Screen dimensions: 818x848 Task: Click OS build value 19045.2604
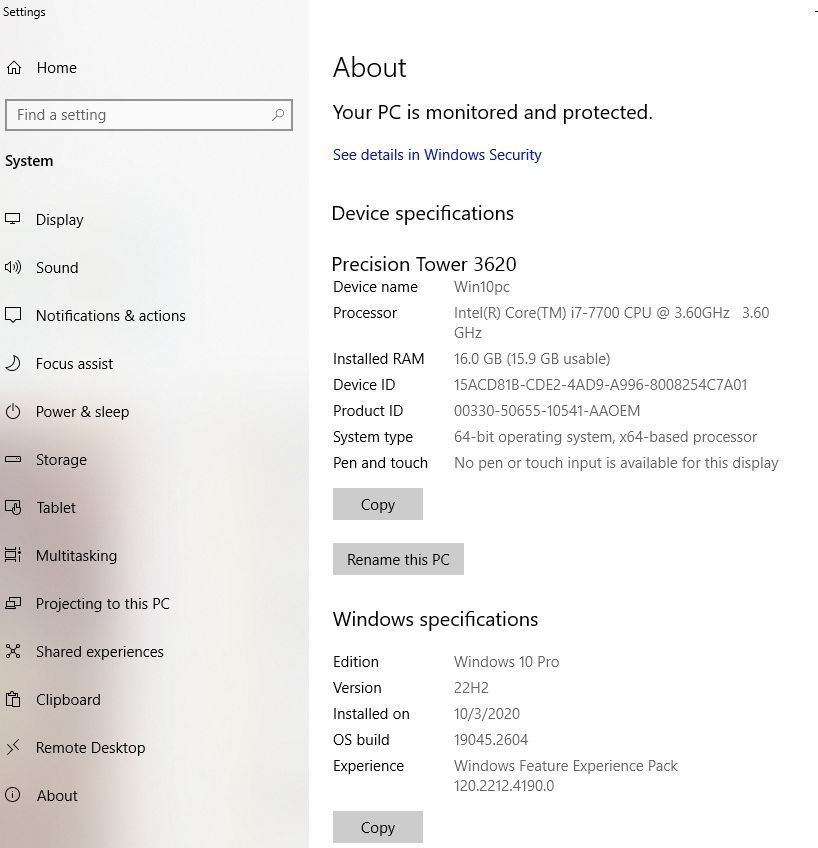point(491,740)
